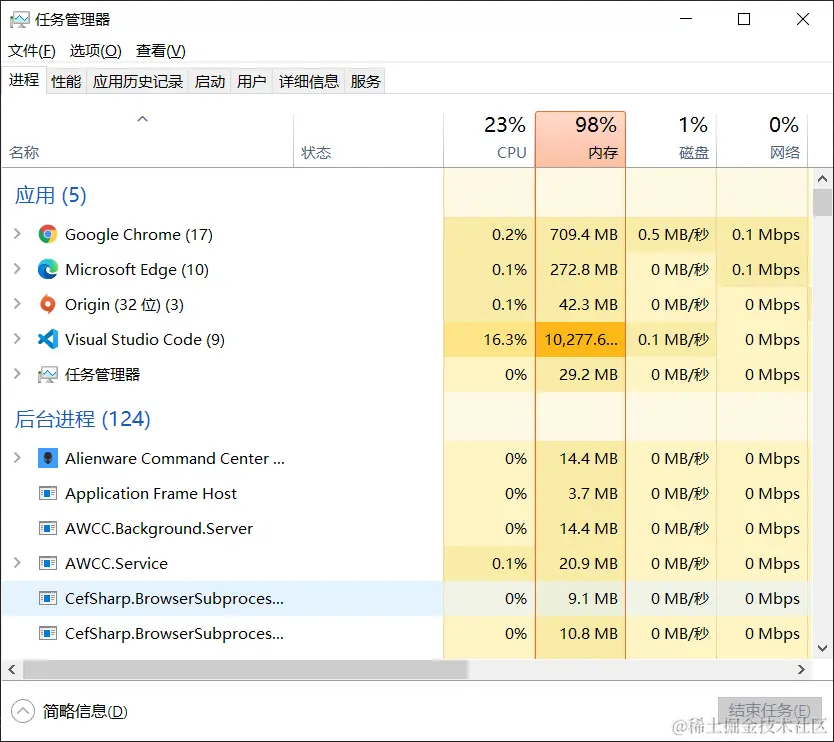Click the 简略信息(D) link
This screenshot has width=834, height=742.
pos(85,712)
